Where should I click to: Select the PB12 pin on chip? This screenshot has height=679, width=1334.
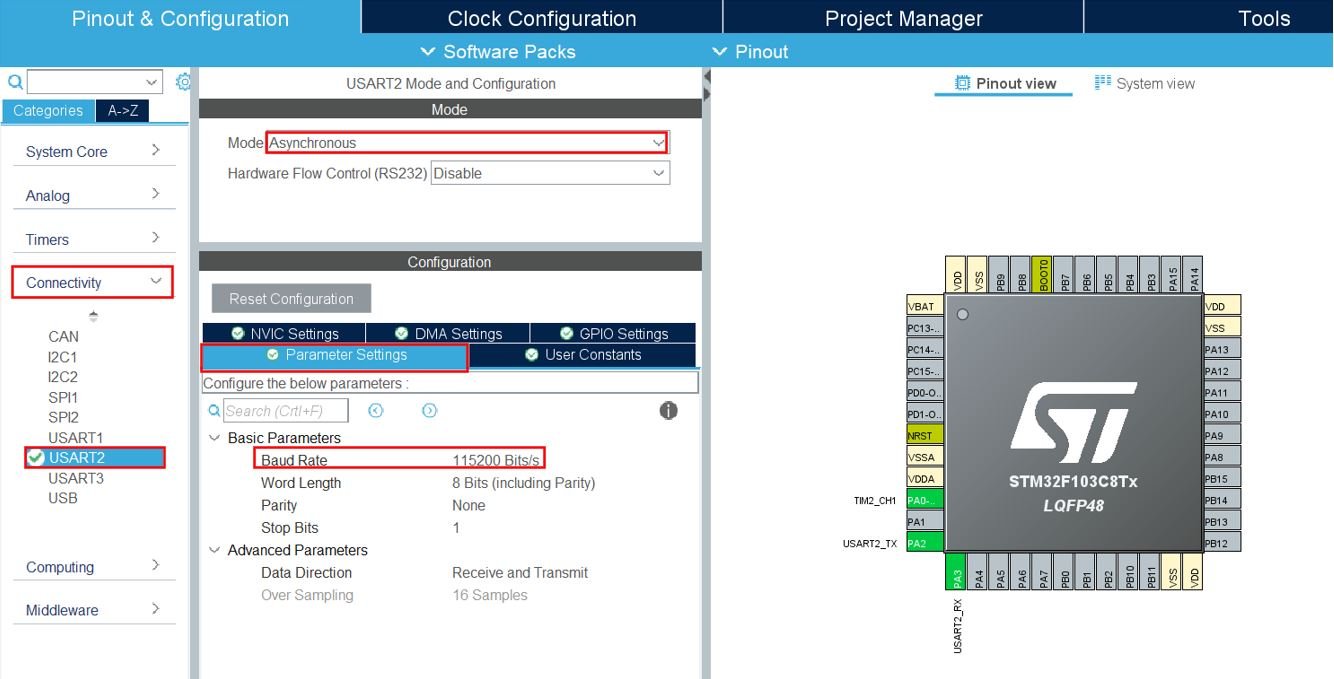point(1222,543)
